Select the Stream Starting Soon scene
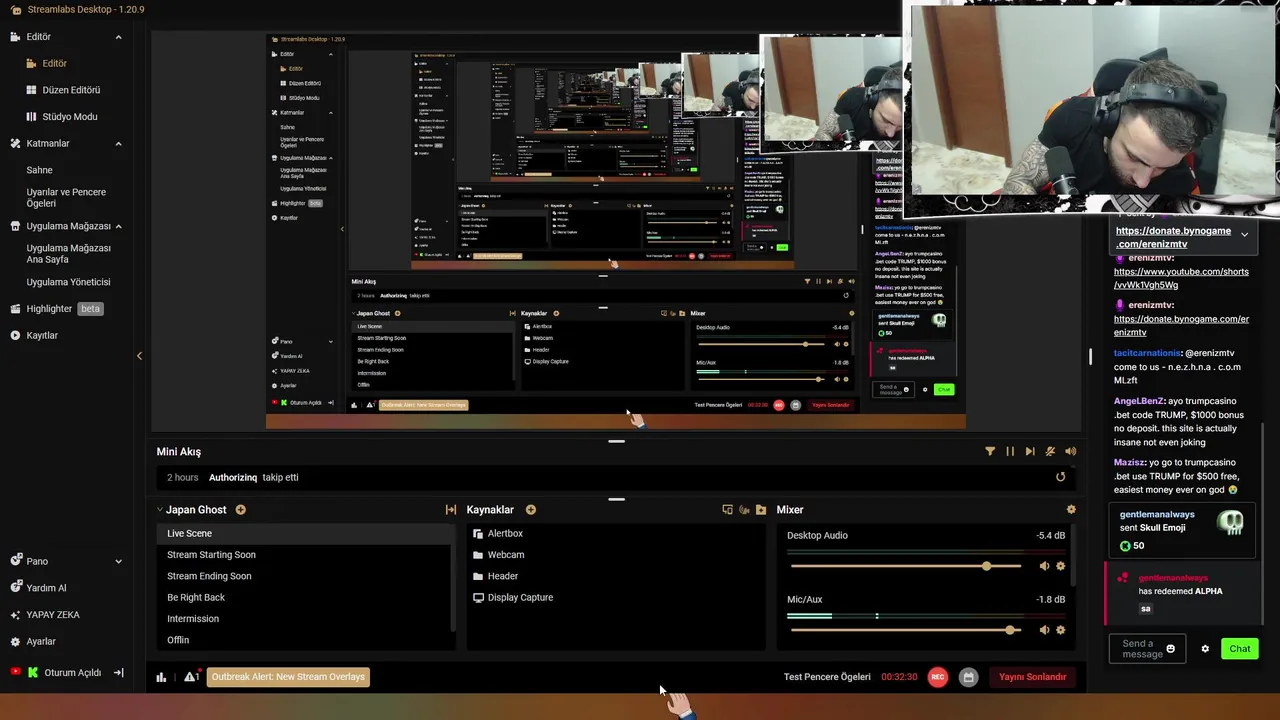This screenshot has height=720, width=1280. tap(305, 555)
